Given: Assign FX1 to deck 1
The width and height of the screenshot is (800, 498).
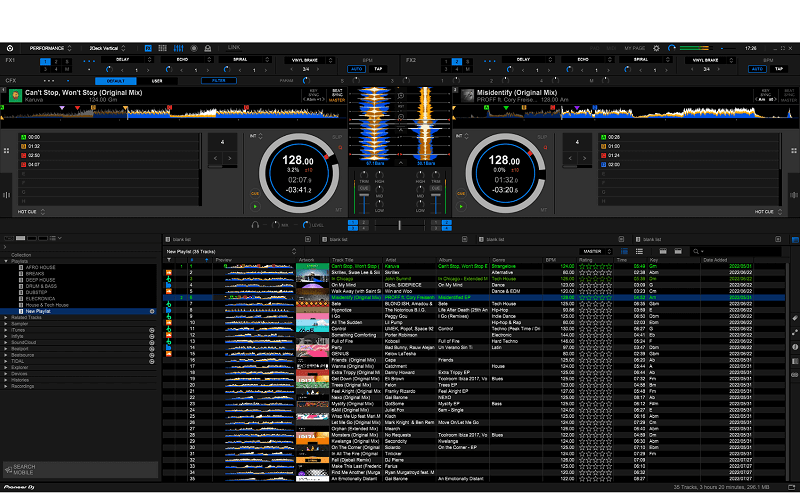Looking at the screenshot, I should click(45, 62).
